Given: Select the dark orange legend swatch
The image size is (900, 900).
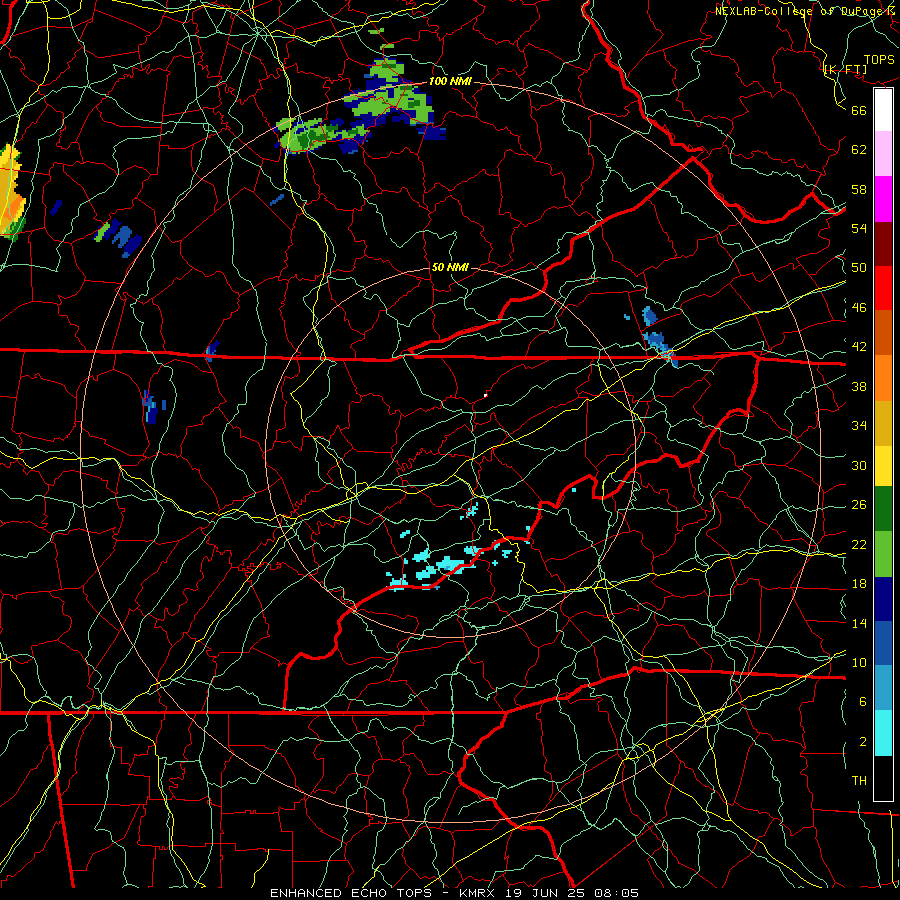Looking at the screenshot, I should pos(883,332).
